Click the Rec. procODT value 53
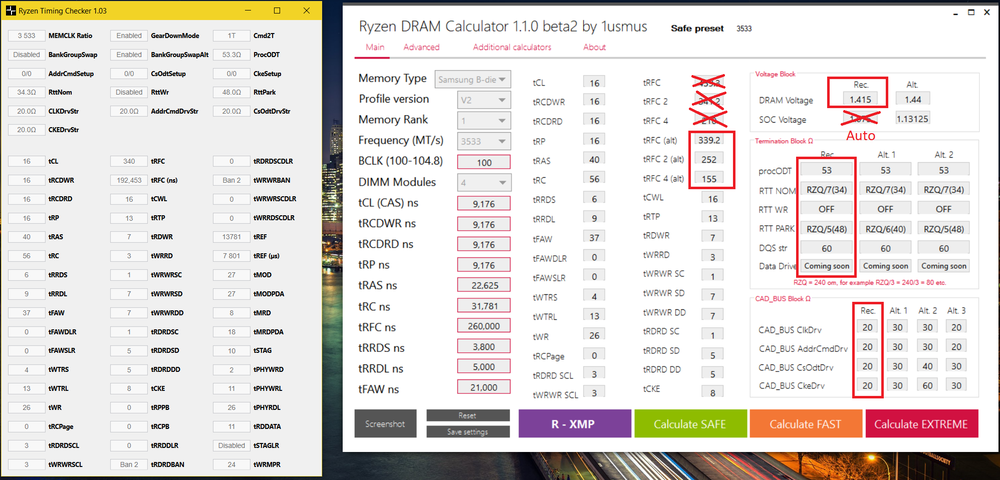The width and height of the screenshot is (1000, 480). point(827,170)
